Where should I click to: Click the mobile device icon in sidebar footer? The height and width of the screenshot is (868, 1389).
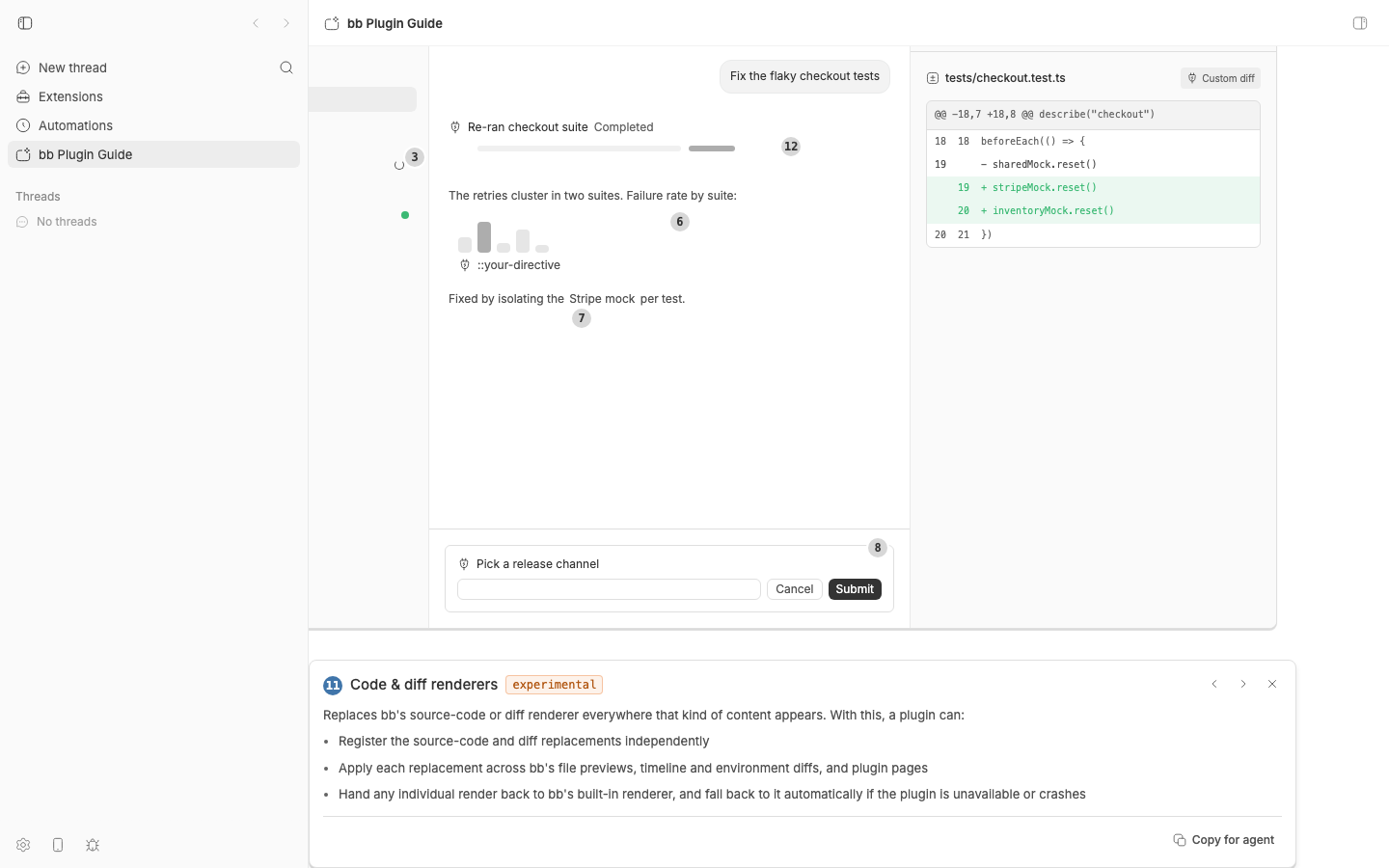(x=58, y=845)
